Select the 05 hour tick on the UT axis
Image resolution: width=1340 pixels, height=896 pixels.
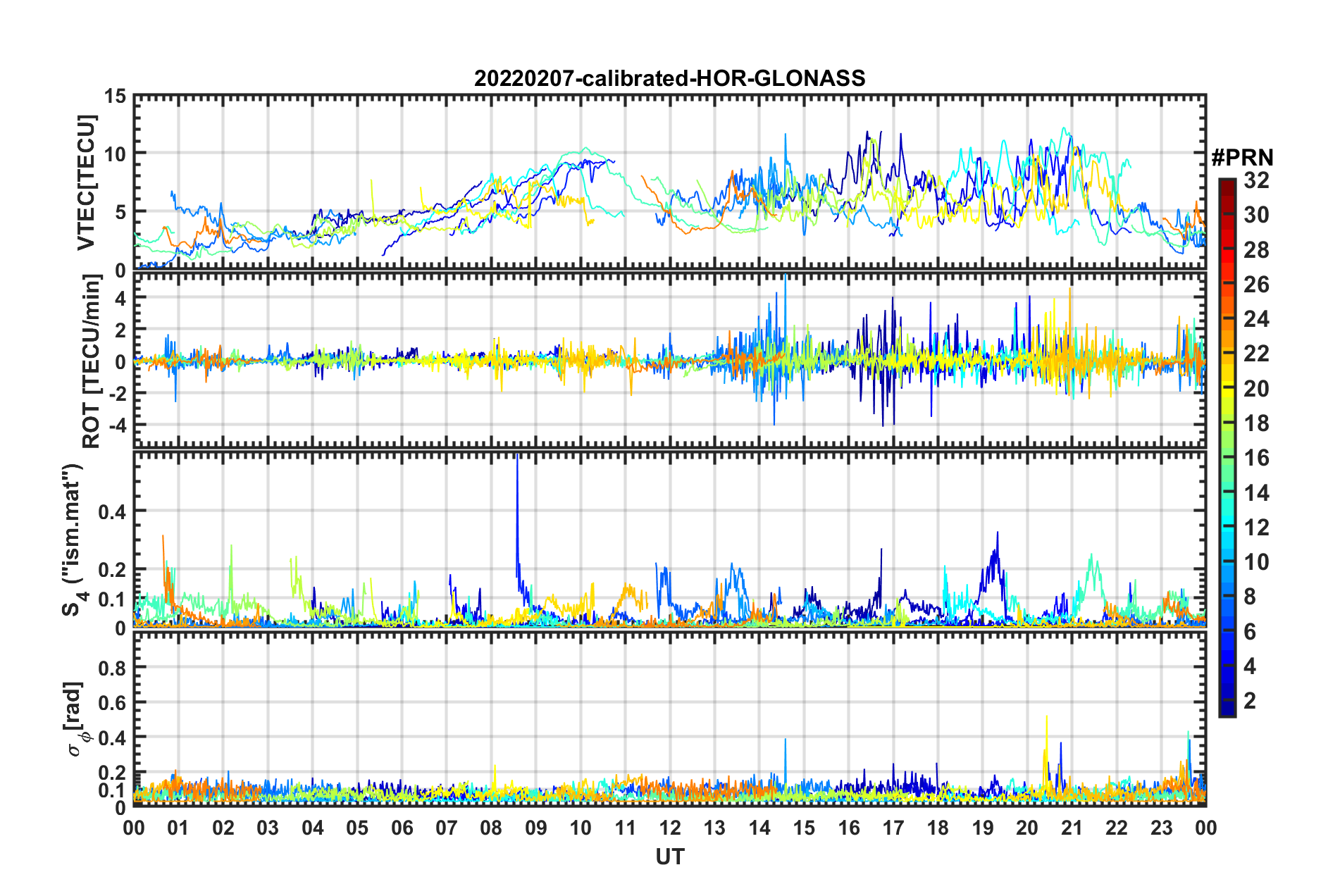[x=357, y=828]
